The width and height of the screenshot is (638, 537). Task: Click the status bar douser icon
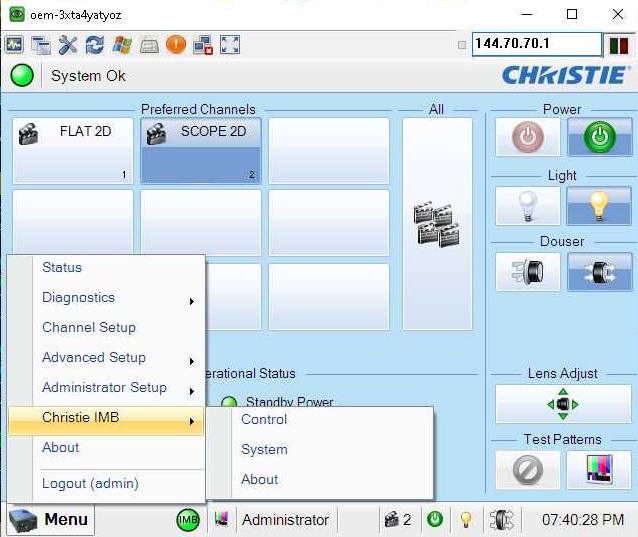tap(502, 520)
